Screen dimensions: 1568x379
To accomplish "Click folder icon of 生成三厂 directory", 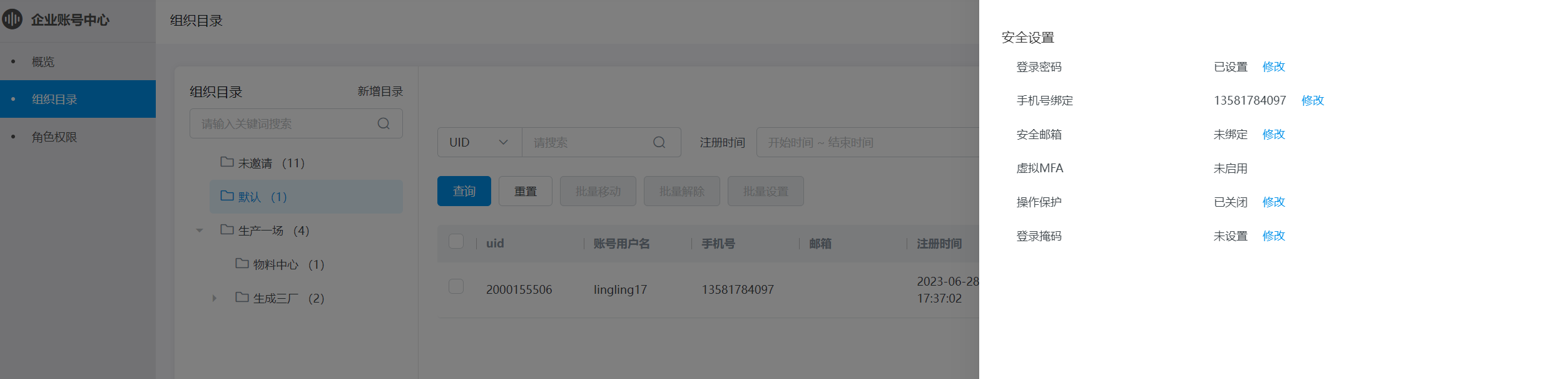I will (242, 298).
